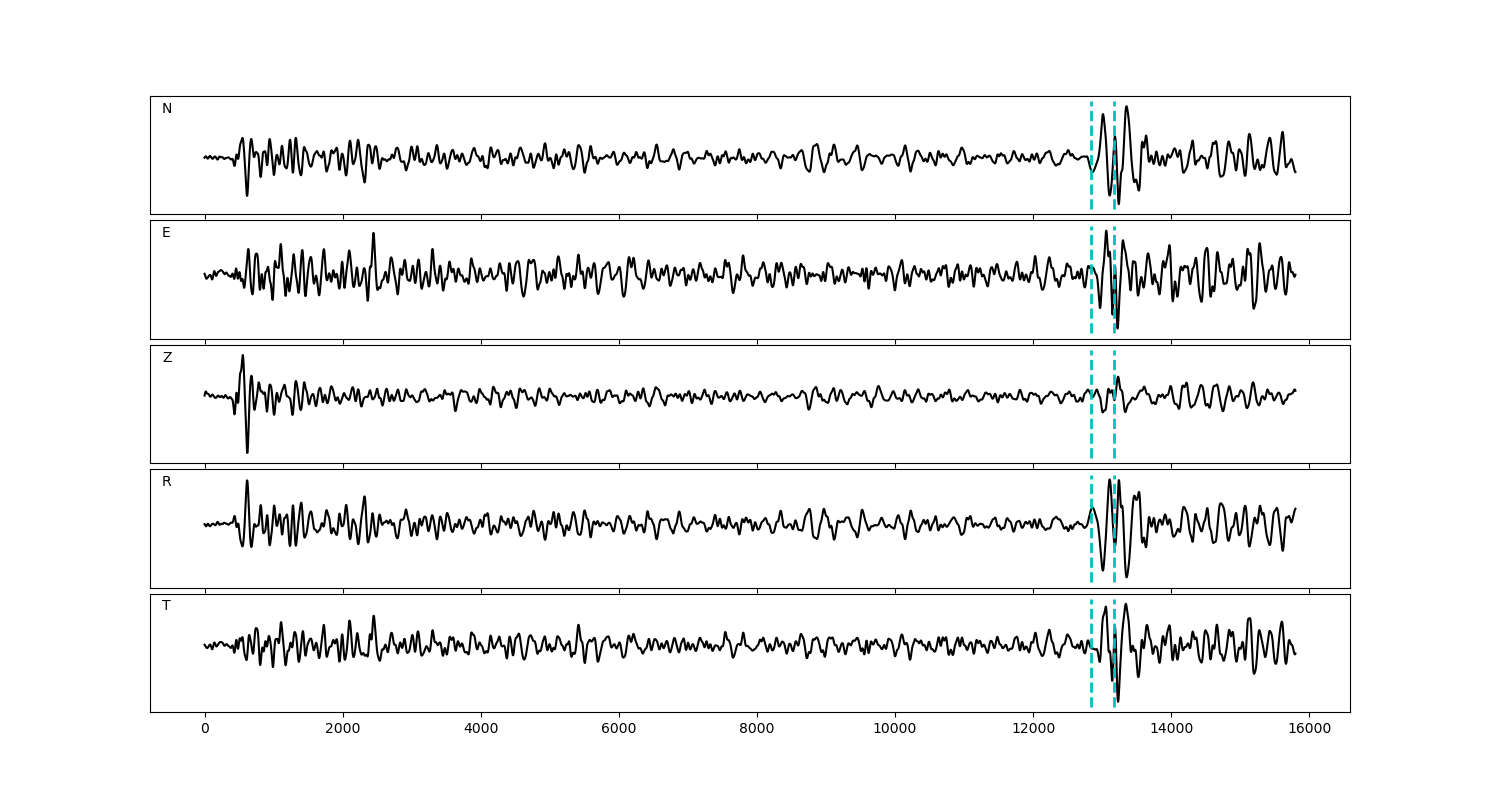Click the x-axis tick label 6000
Image resolution: width=1500 pixels, height=800 pixels.
[x=619, y=729]
